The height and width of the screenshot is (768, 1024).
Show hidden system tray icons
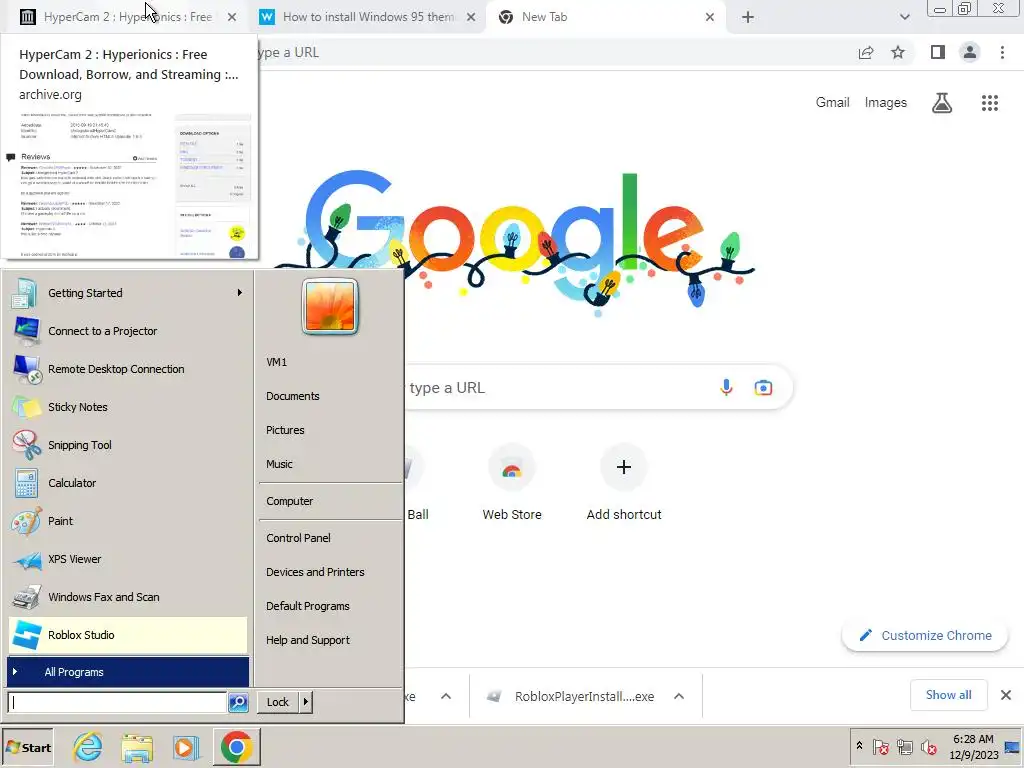(859, 746)
